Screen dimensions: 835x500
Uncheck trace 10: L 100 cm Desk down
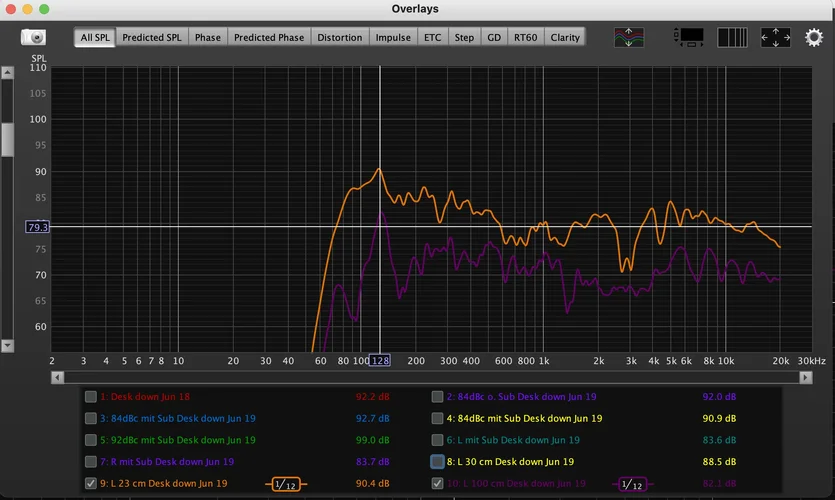(x=437, y=484)
